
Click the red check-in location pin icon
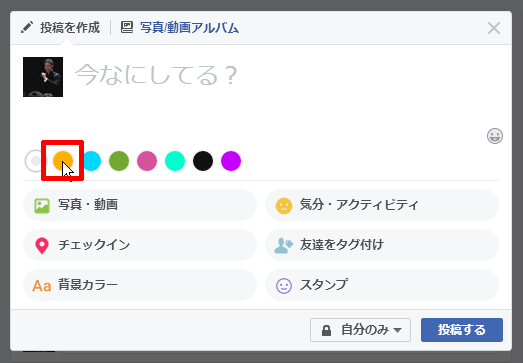tap(42, 246)
